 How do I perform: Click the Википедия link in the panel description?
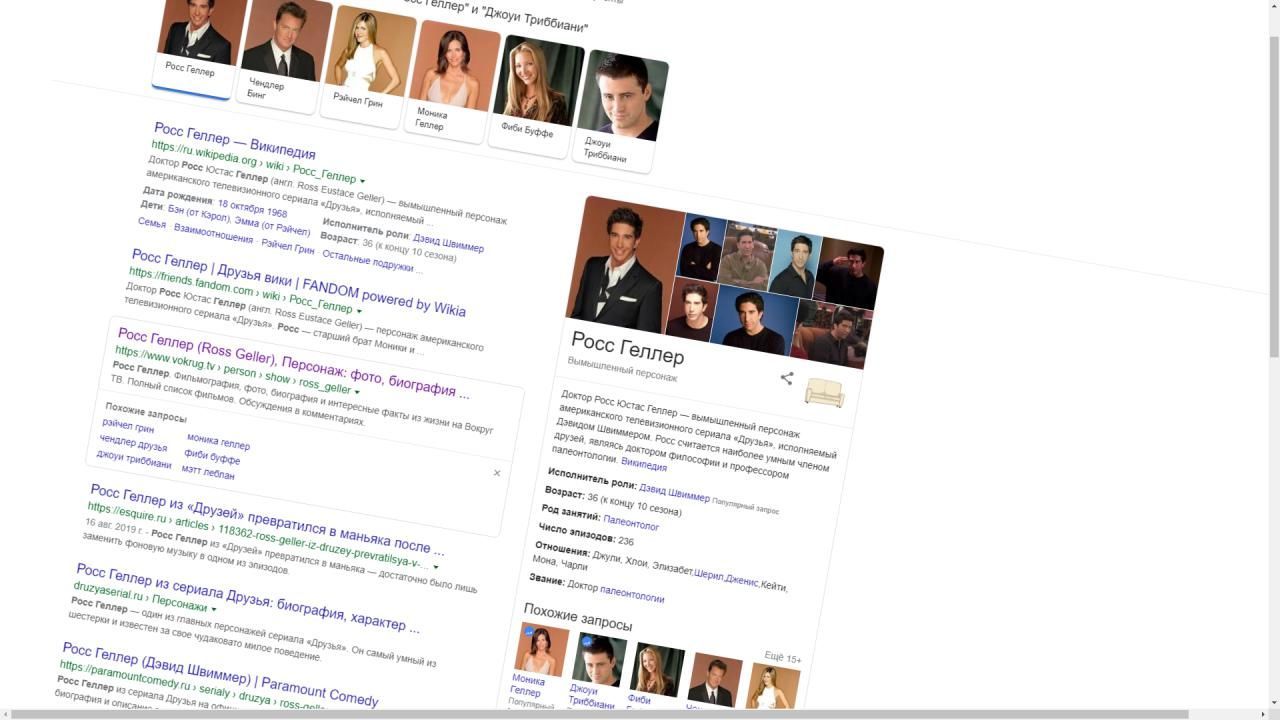643,465
